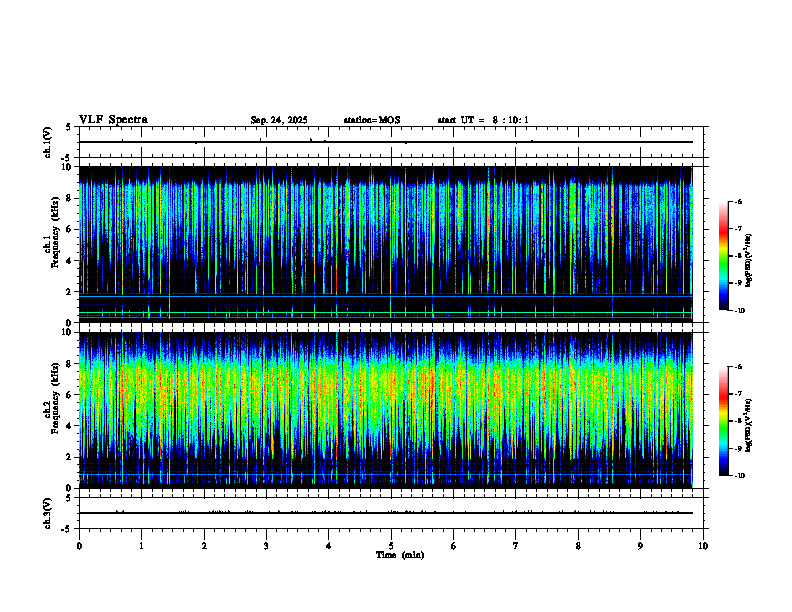Click the ch.1 frequency axis '8' tick label
Viewport: 792px width, 612px height.
[71, 198]
